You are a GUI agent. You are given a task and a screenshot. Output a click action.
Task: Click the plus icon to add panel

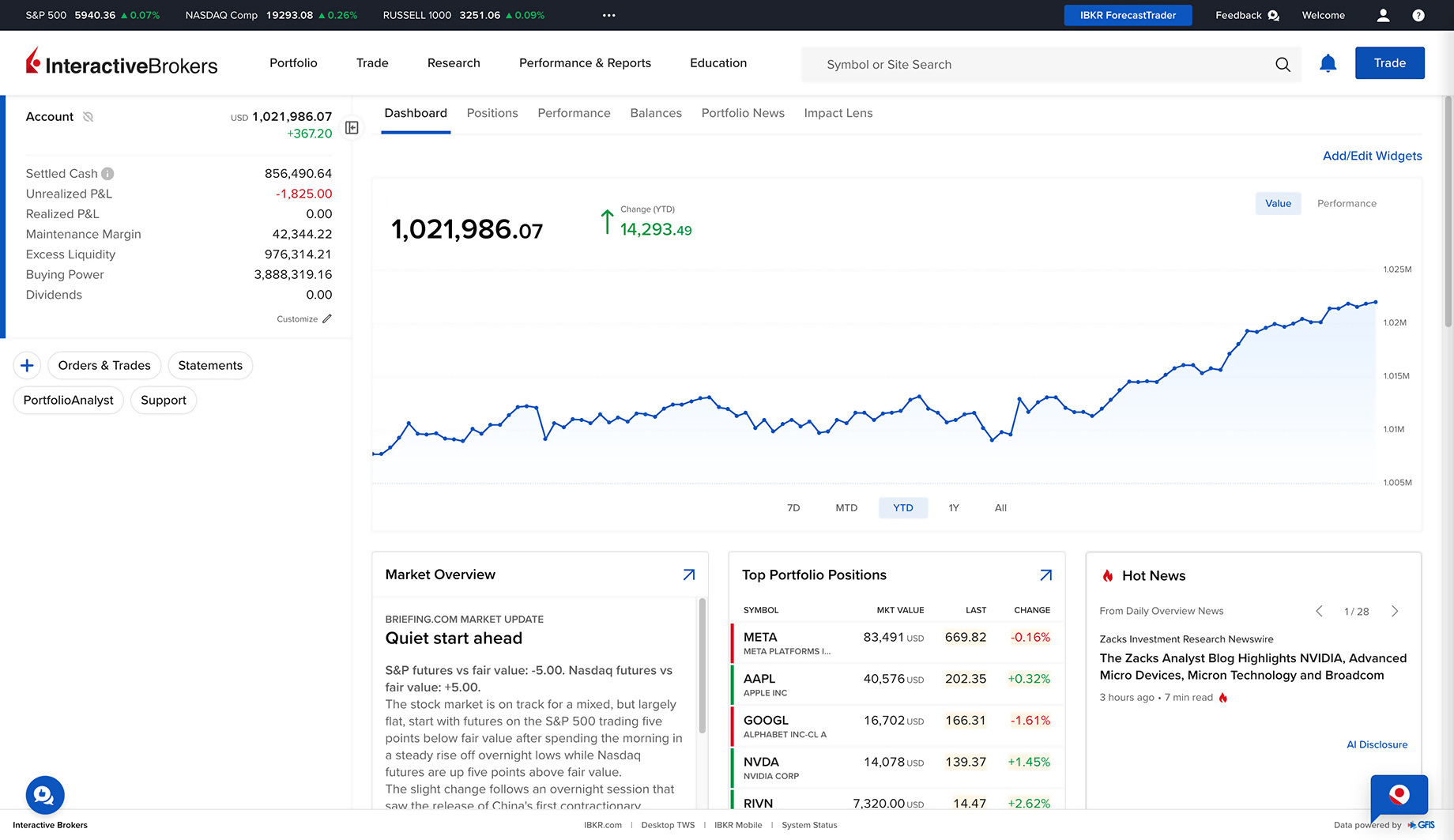click(x=27, y=365)
